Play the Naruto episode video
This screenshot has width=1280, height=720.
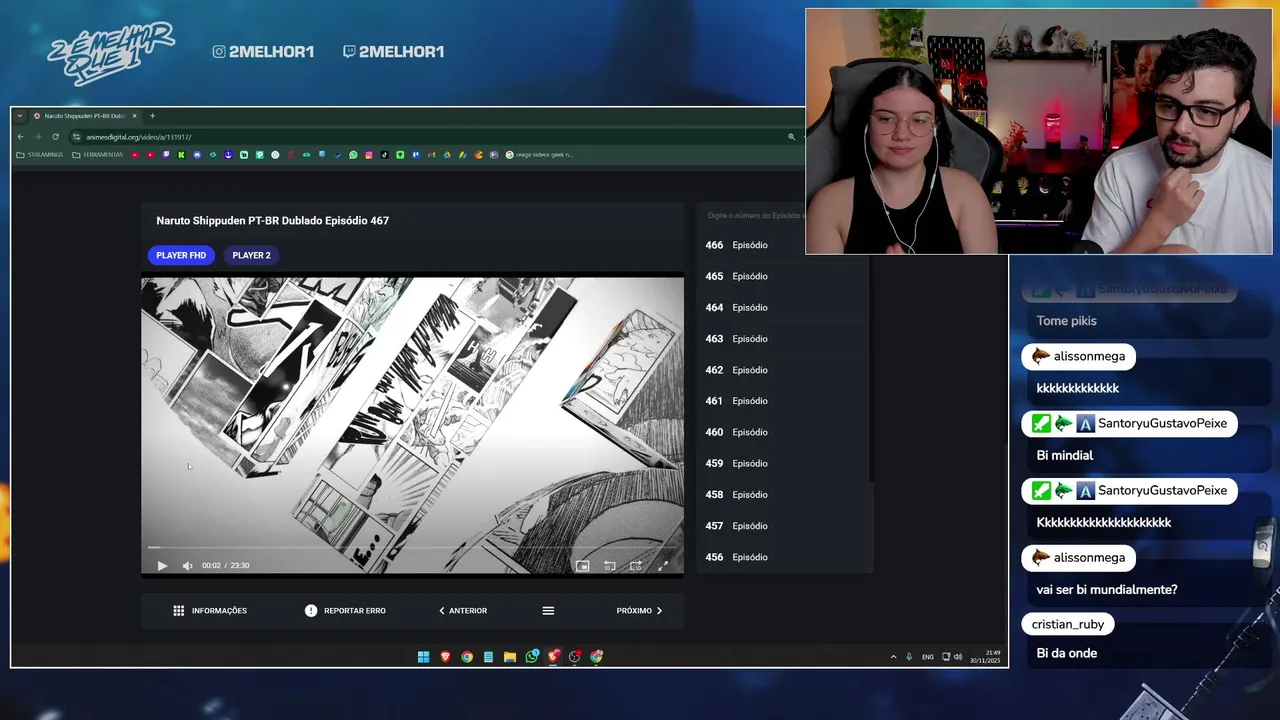point(162,566)
